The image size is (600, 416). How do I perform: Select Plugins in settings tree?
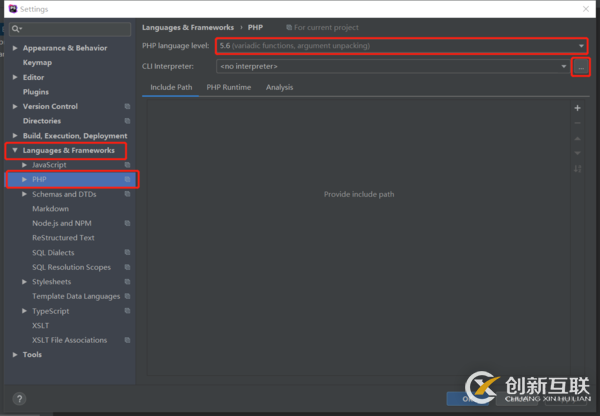pyautogui.click(x=36, y=92)
